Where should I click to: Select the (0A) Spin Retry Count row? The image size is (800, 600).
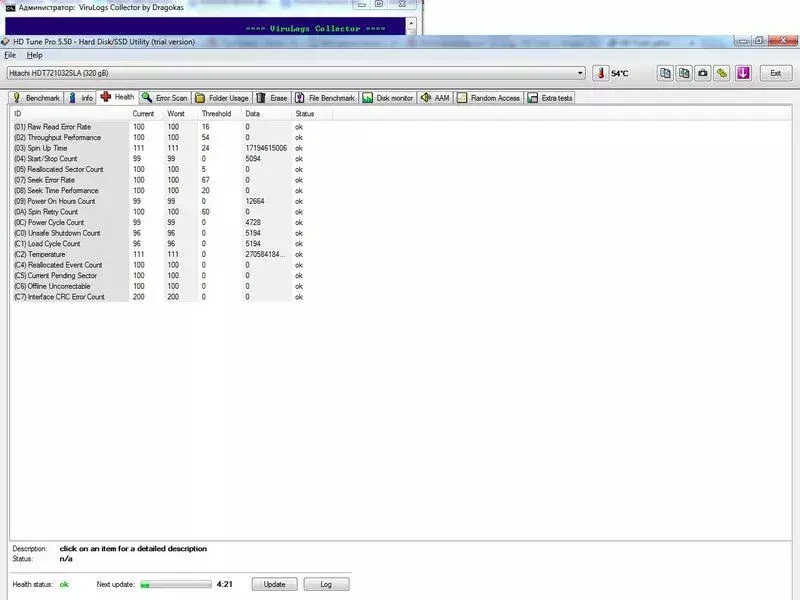[158, 212]
